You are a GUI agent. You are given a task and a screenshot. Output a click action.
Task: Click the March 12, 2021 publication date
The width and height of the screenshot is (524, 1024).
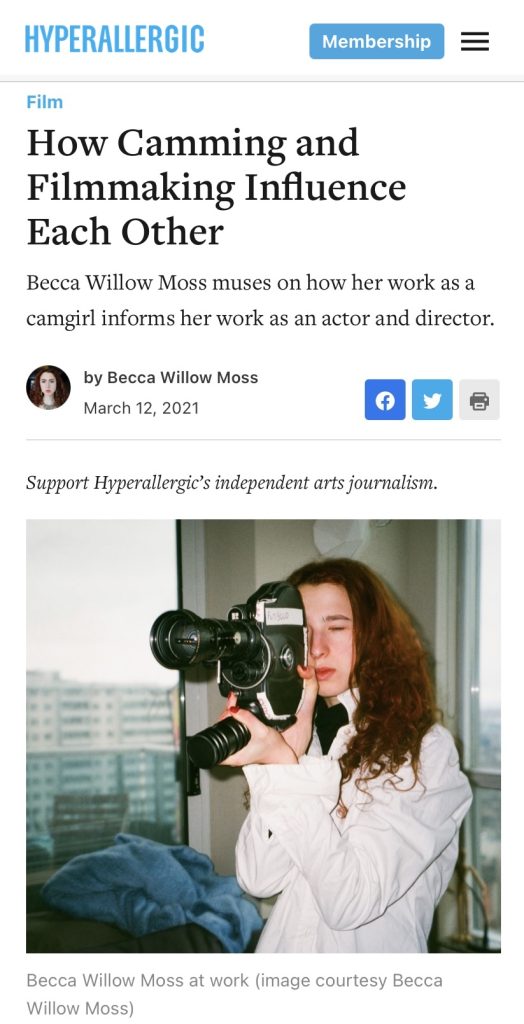coord(141,408)
